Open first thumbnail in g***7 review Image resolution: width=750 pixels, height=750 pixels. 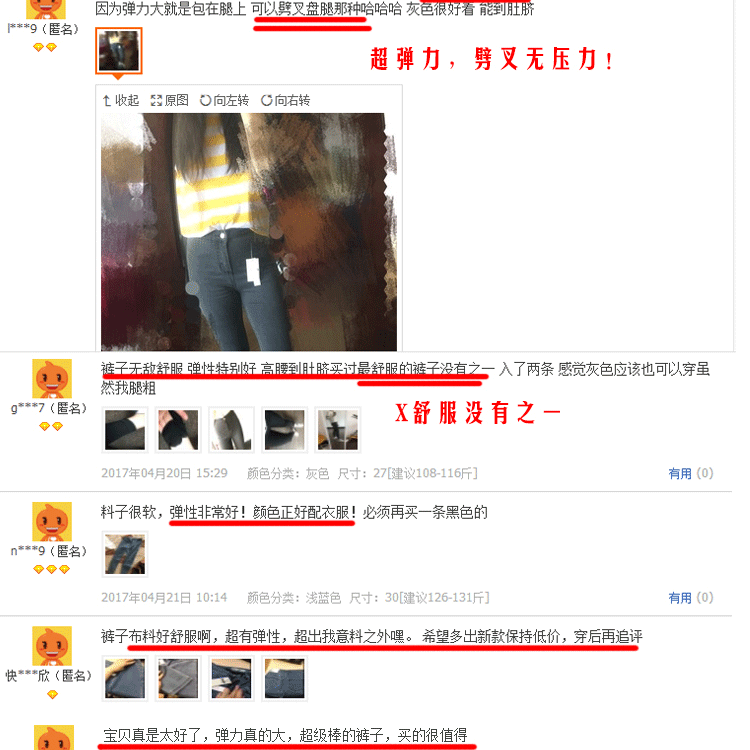[x=125, y=430]
